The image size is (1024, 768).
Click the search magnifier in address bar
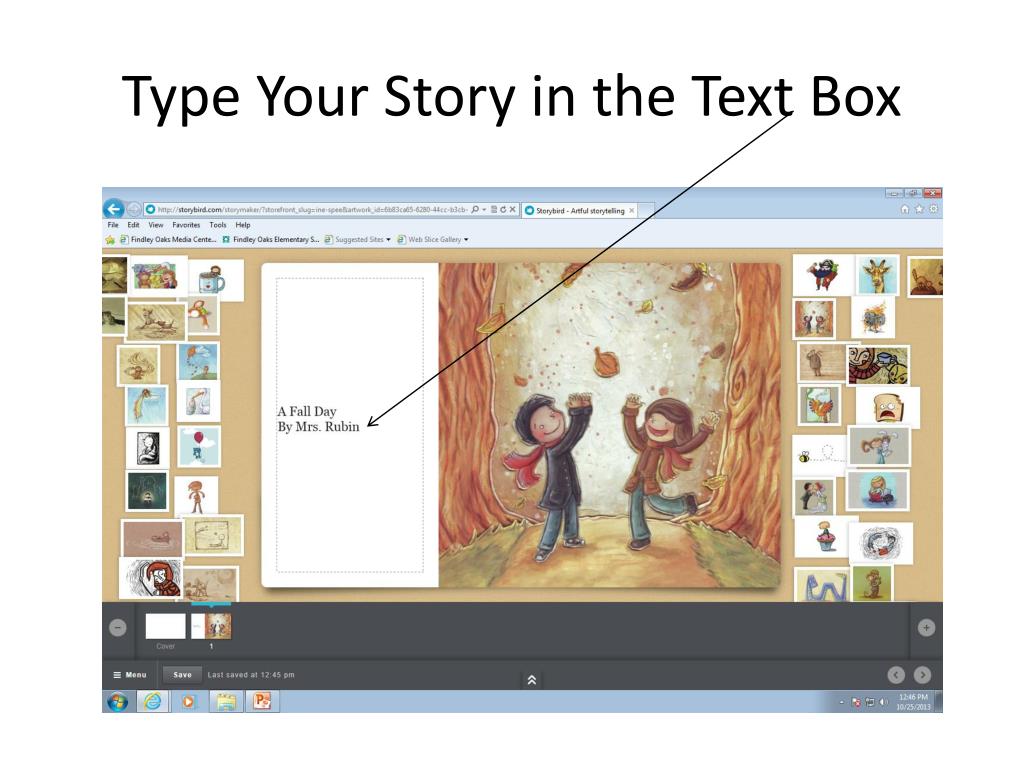point(475,210)
